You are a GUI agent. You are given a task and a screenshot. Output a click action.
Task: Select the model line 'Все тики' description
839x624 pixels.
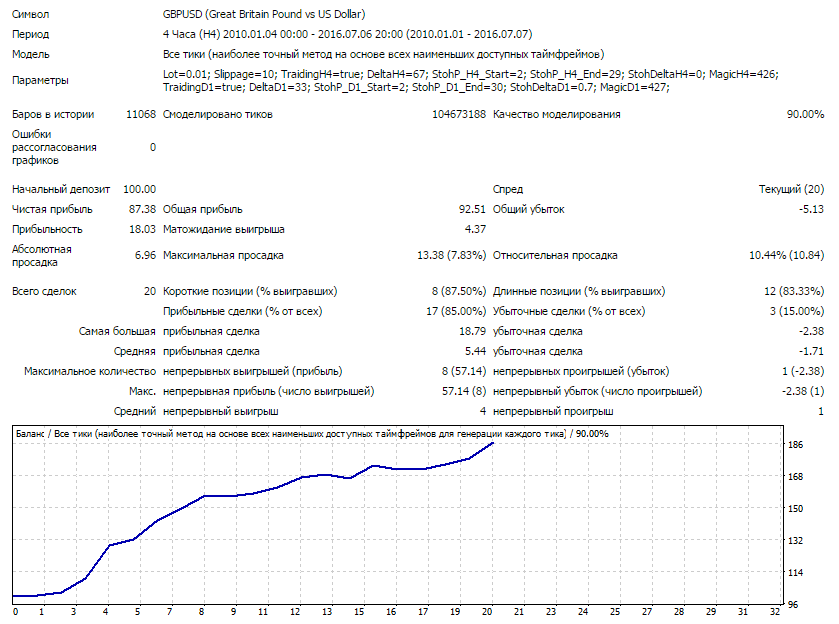tap(383, 55)
